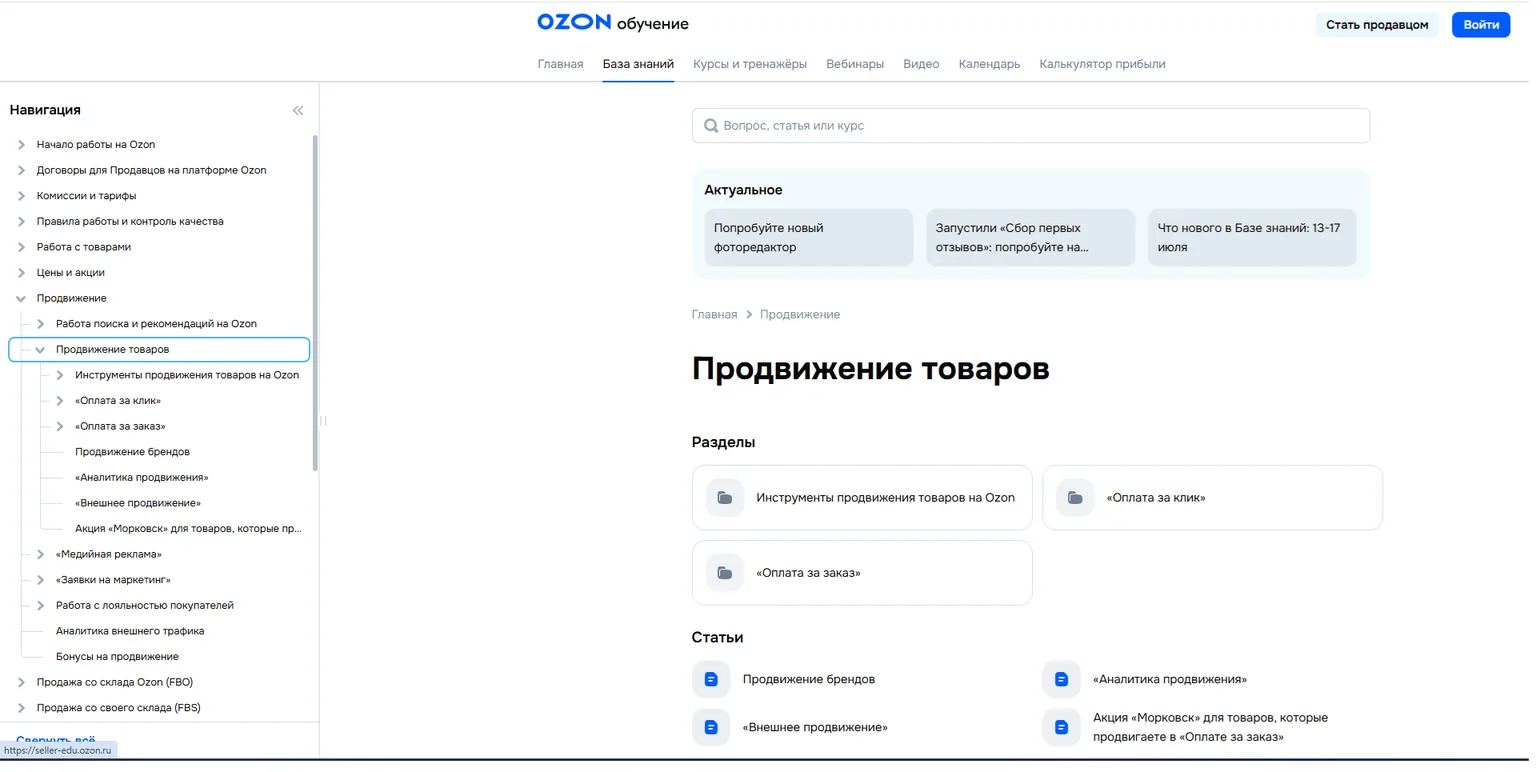
Task: Open the База знаний tab
Action: pyautogui.click(x=638, y=64)
